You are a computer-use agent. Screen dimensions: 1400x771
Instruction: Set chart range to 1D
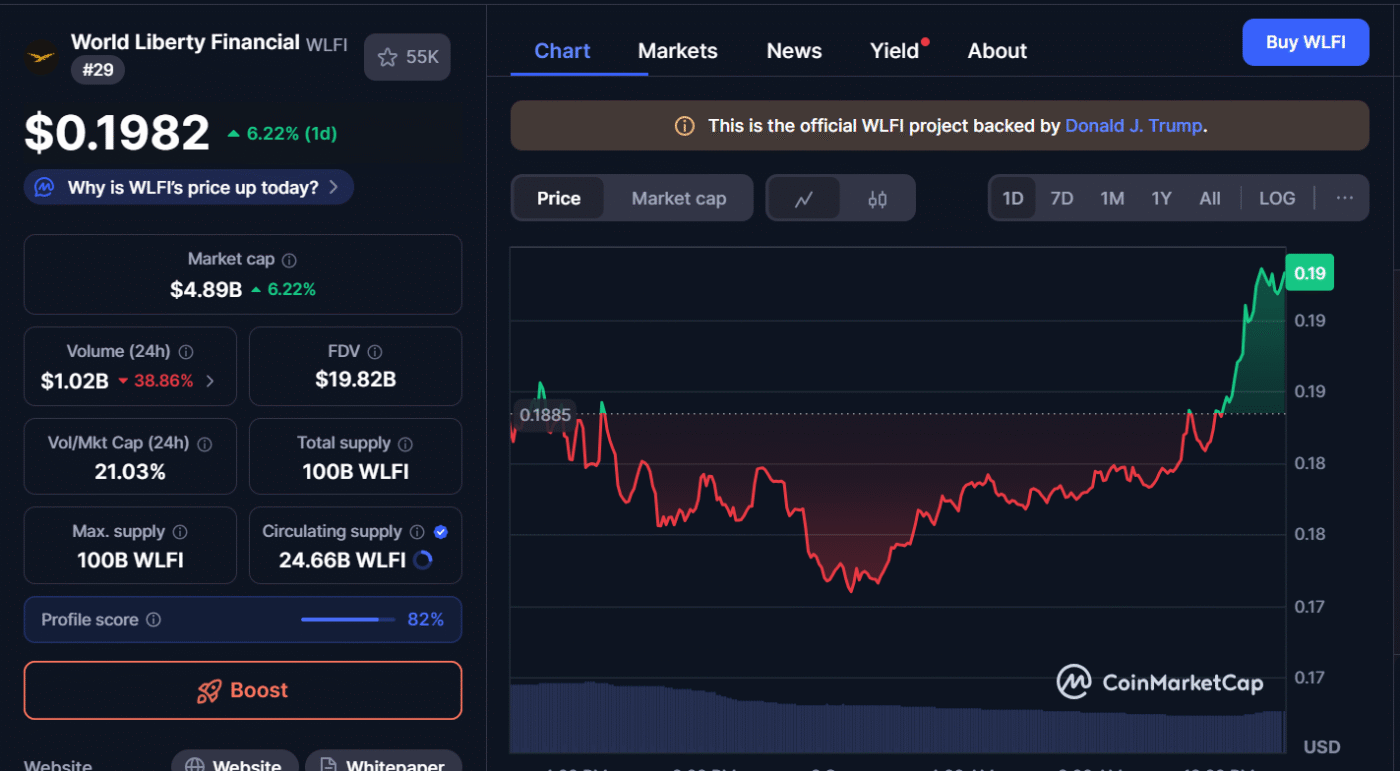(1013, 198)
